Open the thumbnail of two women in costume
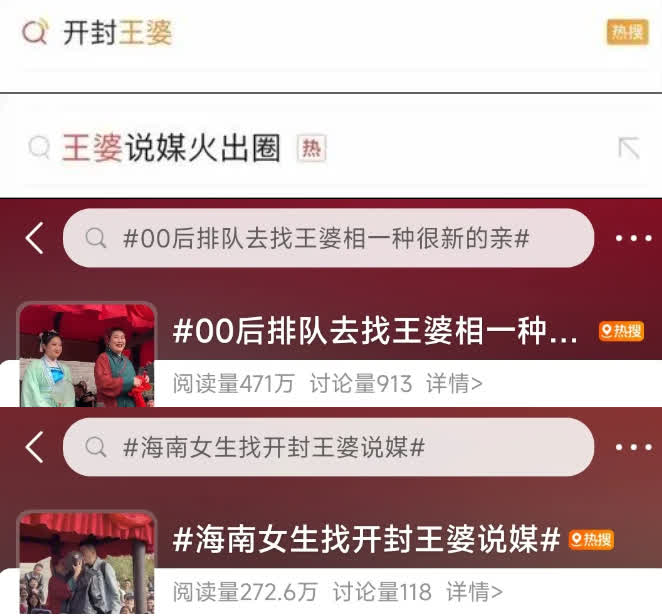662x616 pixels. (87, 355)
